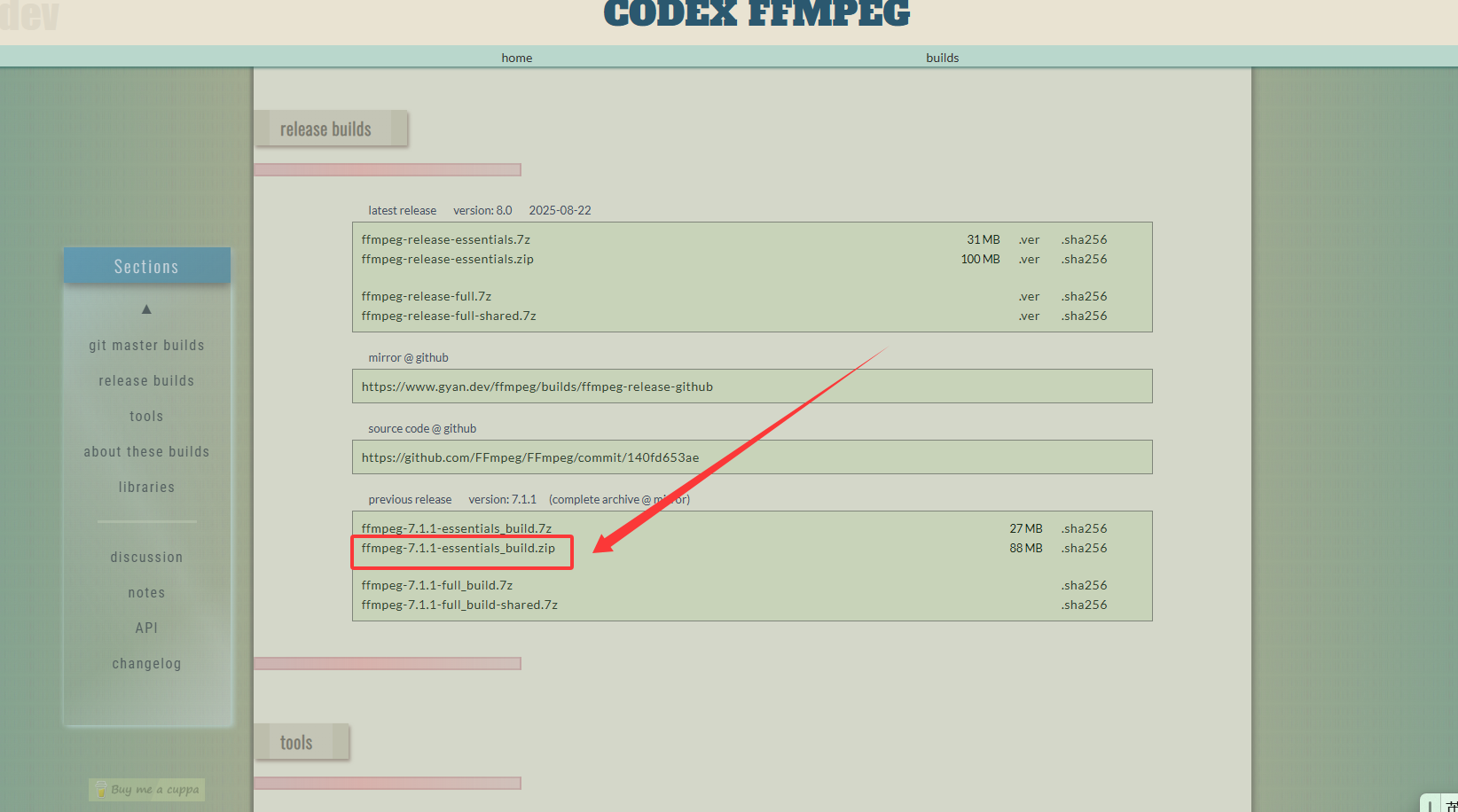The image size is (1458, 812).
Task: Navigate to libraries section link
Action: click(x=146, y=488)
